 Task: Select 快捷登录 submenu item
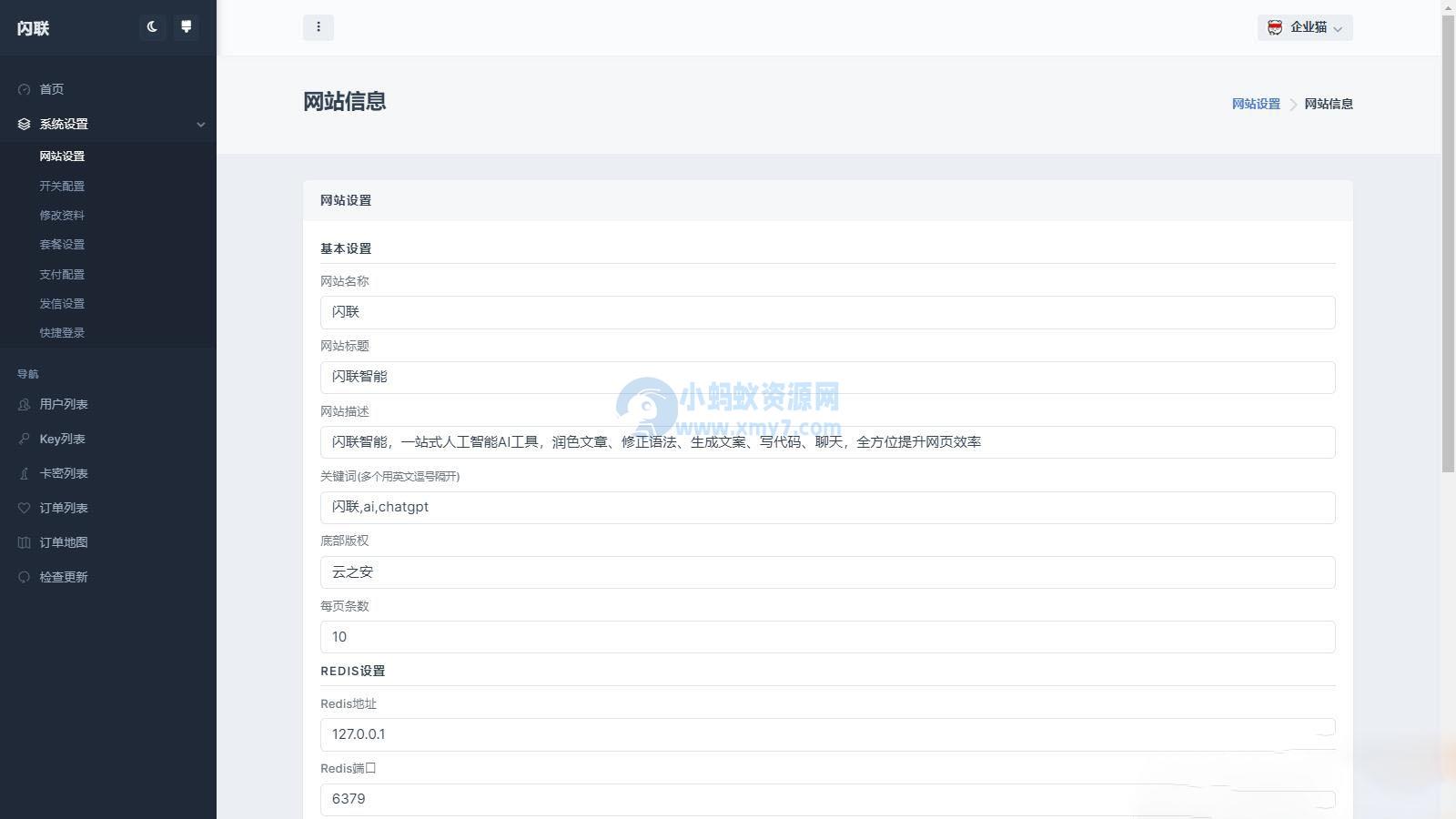coord(62,333)
